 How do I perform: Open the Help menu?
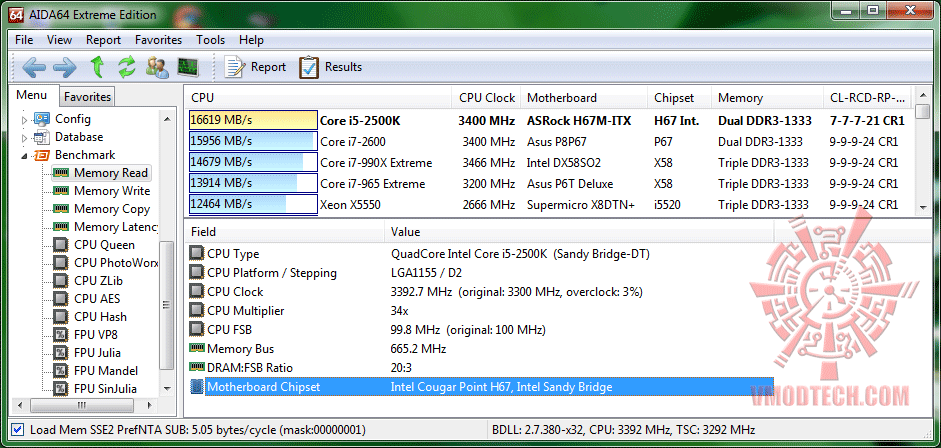[x=251, y=40]
